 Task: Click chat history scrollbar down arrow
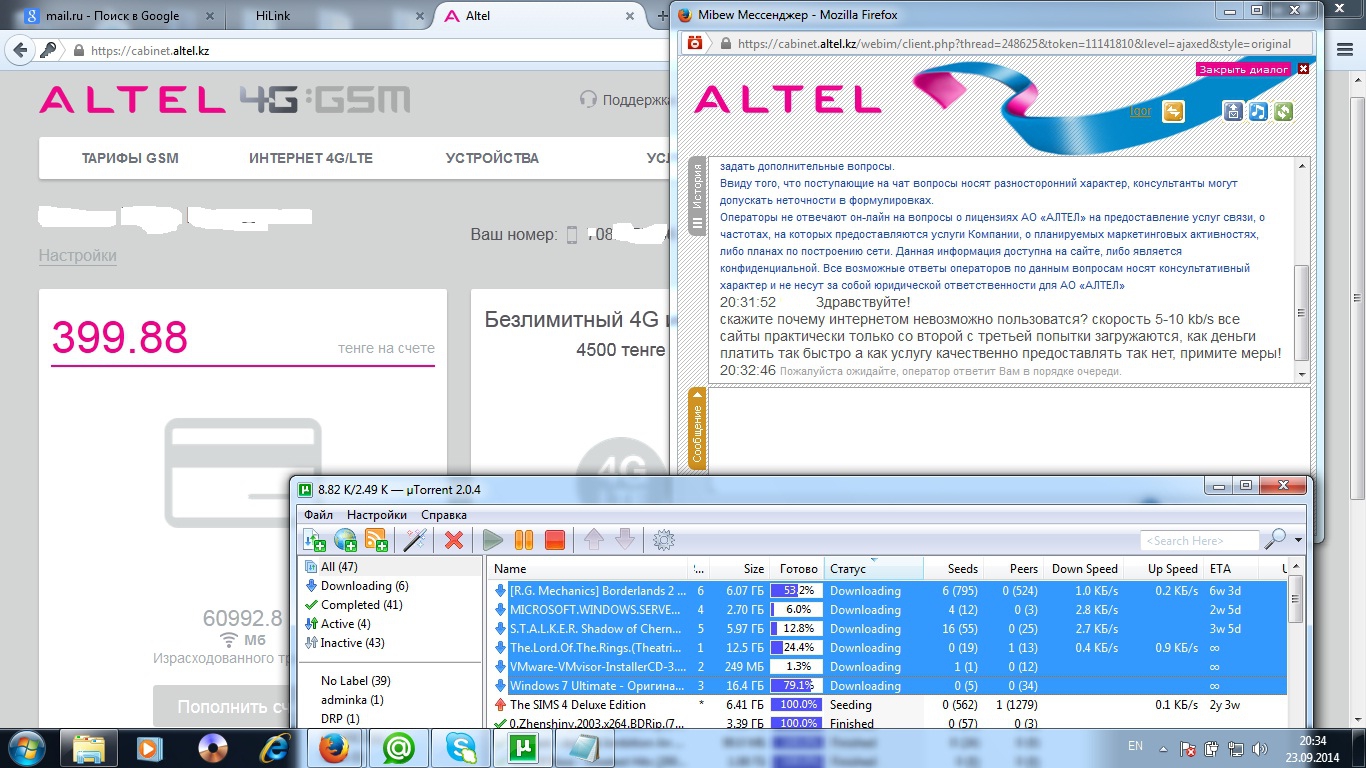1301,374
